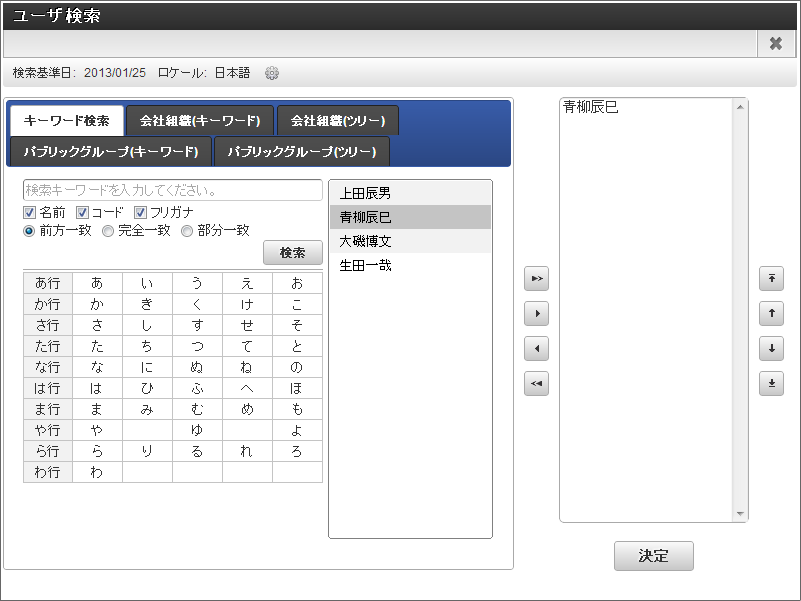Open settings via the gear icon
Viewport: 801px width, 601px height.
click(272, 73)
